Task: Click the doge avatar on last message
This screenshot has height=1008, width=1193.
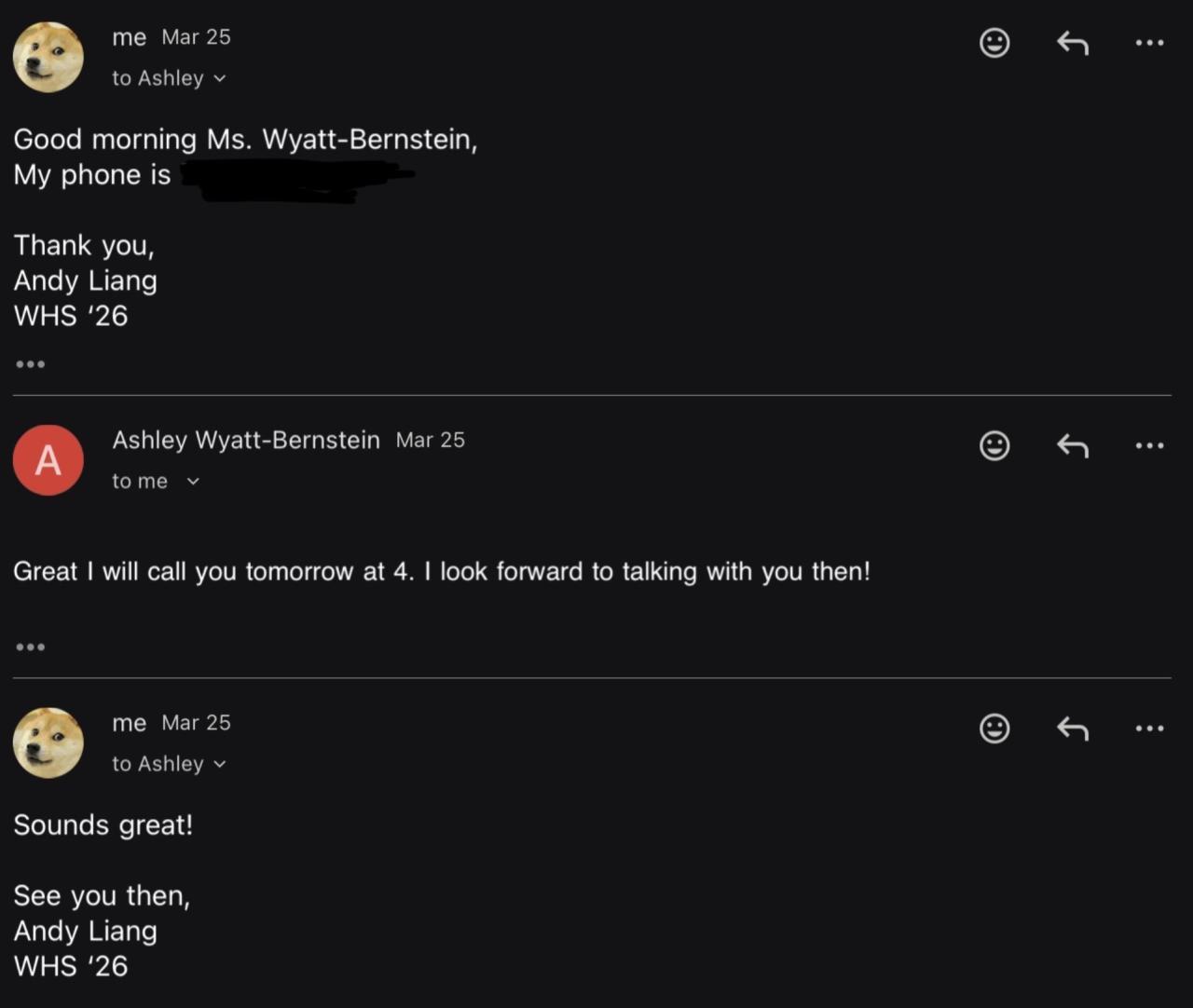Action: 48,742
